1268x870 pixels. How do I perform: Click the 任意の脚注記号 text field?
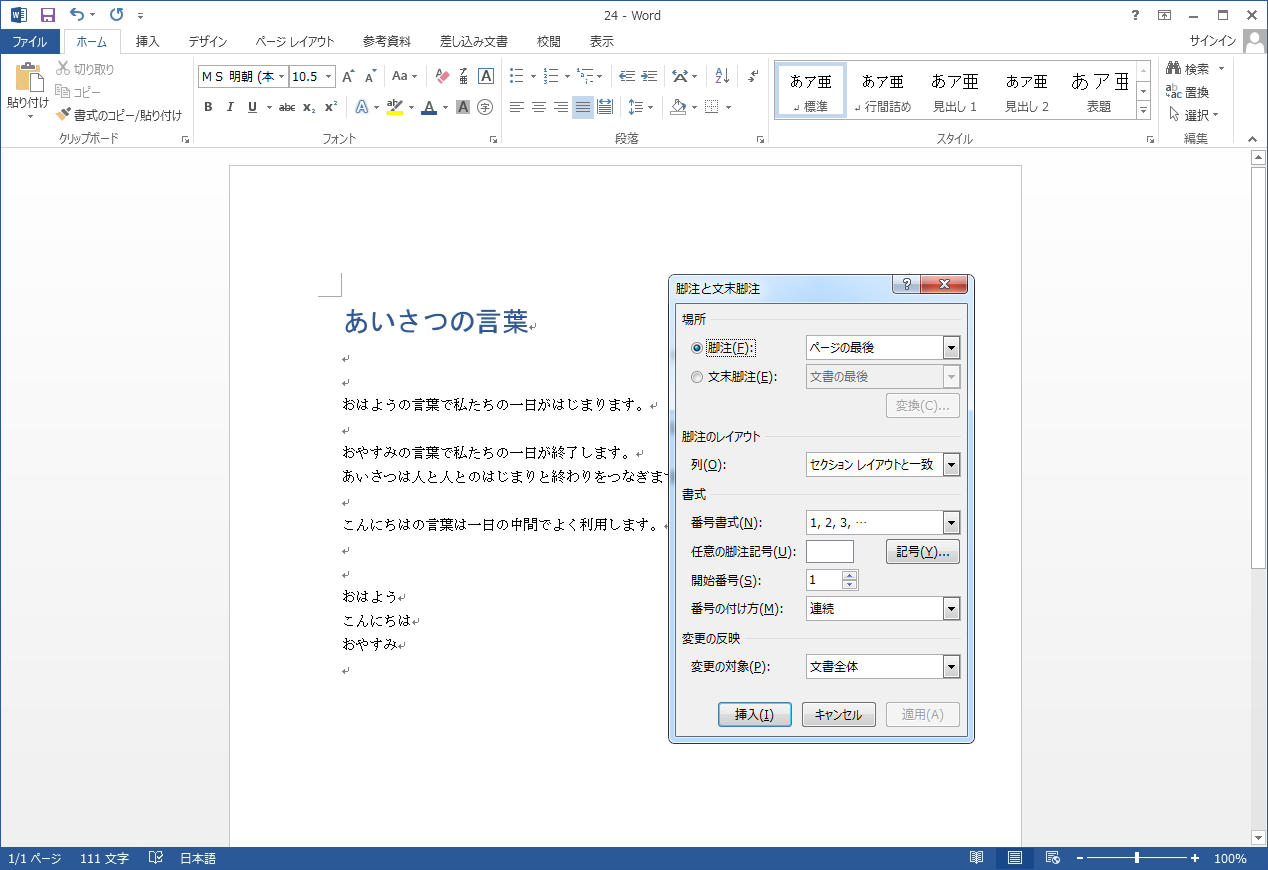(829, 552)
